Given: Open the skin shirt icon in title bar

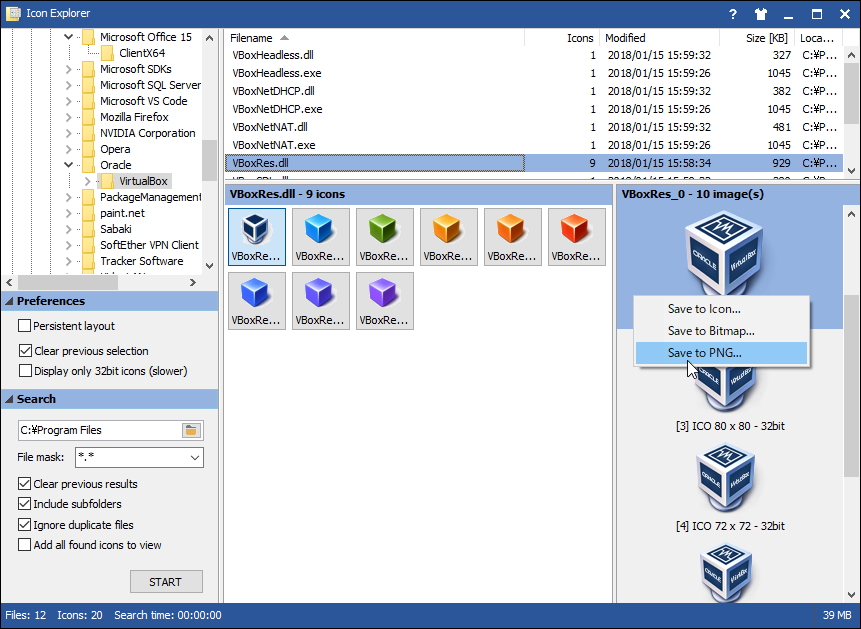Looking at the screenshot, I should [x=761, y=14].
